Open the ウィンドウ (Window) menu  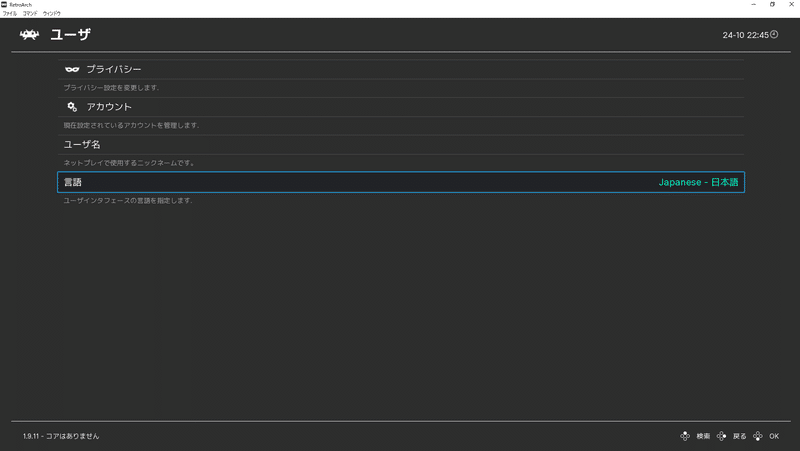point(52,13)
